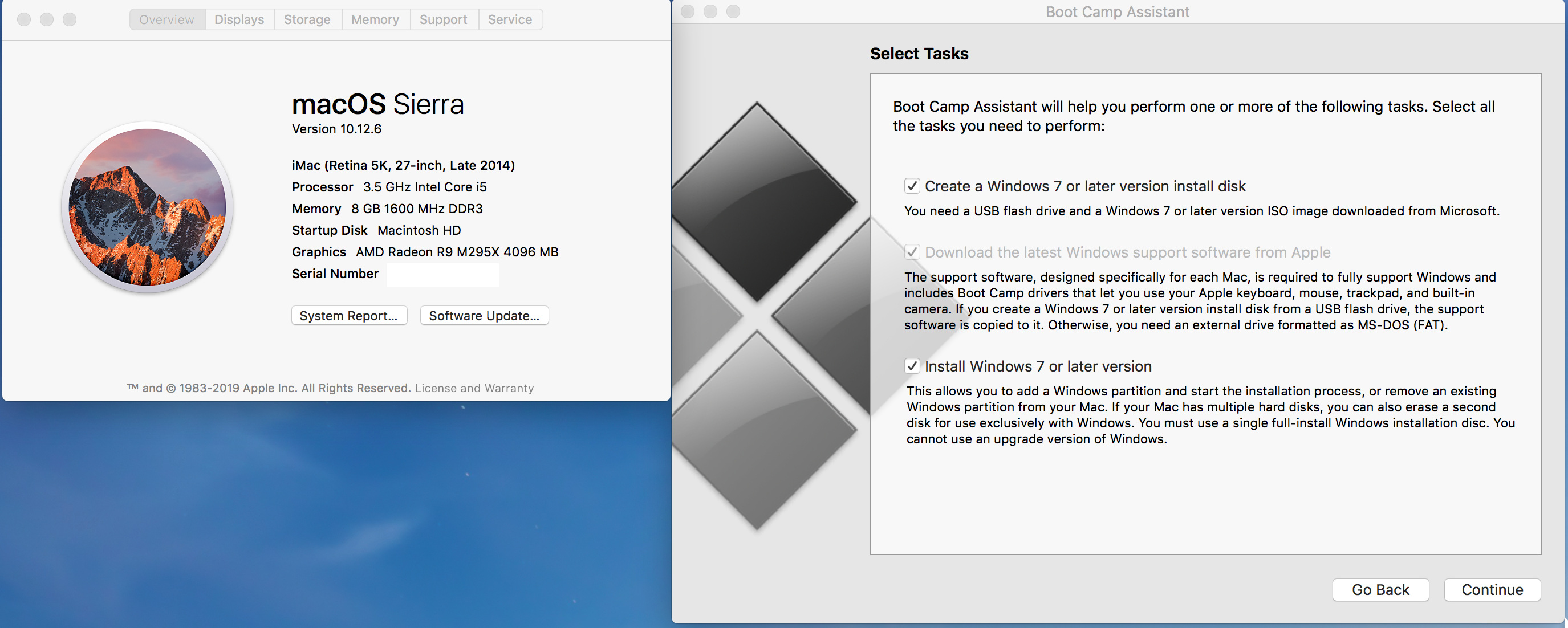This screenshot has width=1568, height=628.
Task: Click the macOS Sierra mountain icon
Action: point(147,207)
